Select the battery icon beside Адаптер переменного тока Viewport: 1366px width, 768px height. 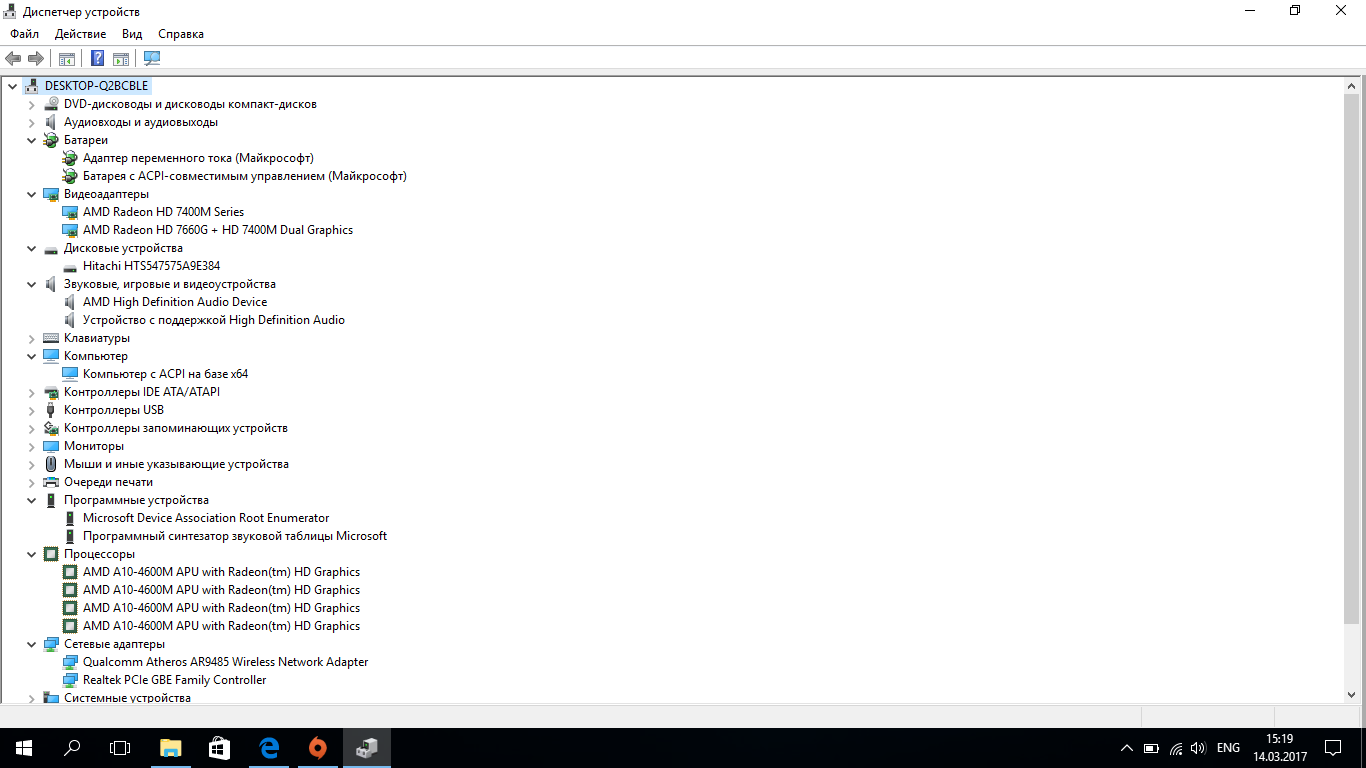pos(70,158)
